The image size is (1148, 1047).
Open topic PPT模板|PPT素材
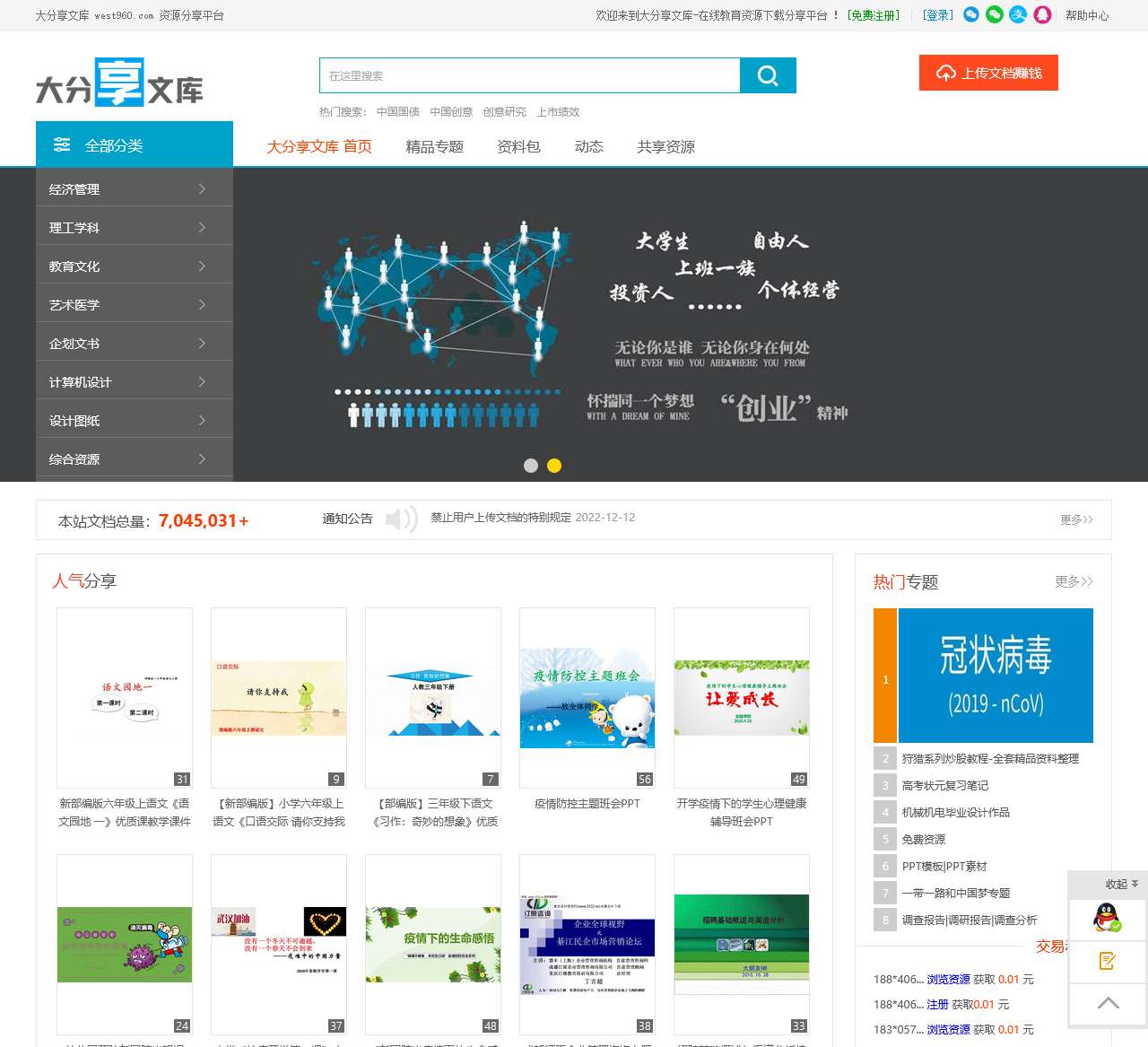tap(944, 867)
